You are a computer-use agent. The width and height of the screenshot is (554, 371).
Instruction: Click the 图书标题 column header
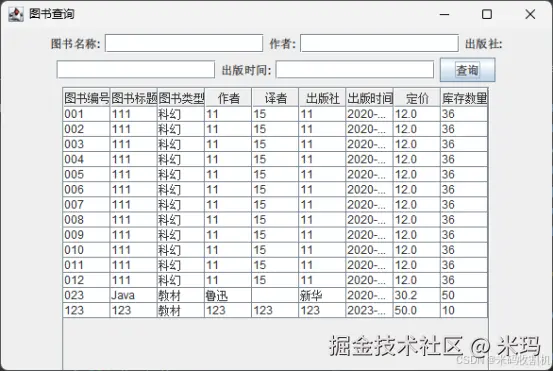[134, 98]
